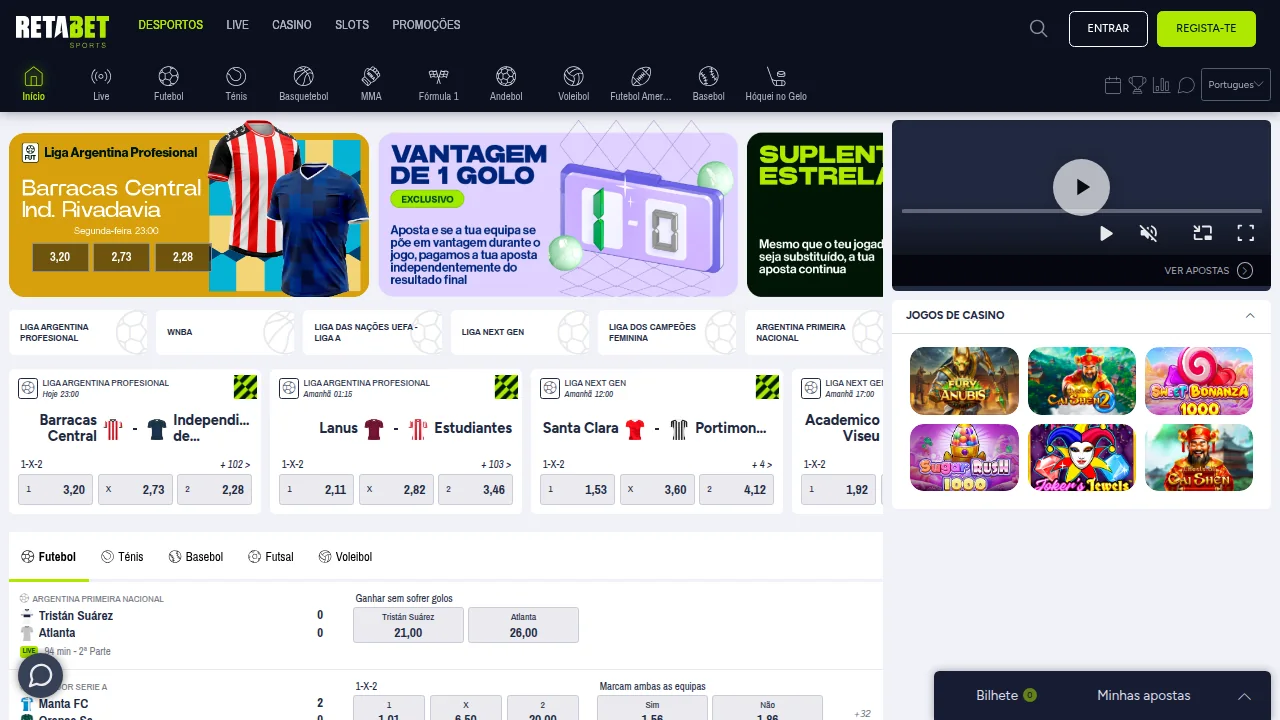Open the floating live chat button
The height and width of the screenshot is (720, 1280).
coord(41,676)
